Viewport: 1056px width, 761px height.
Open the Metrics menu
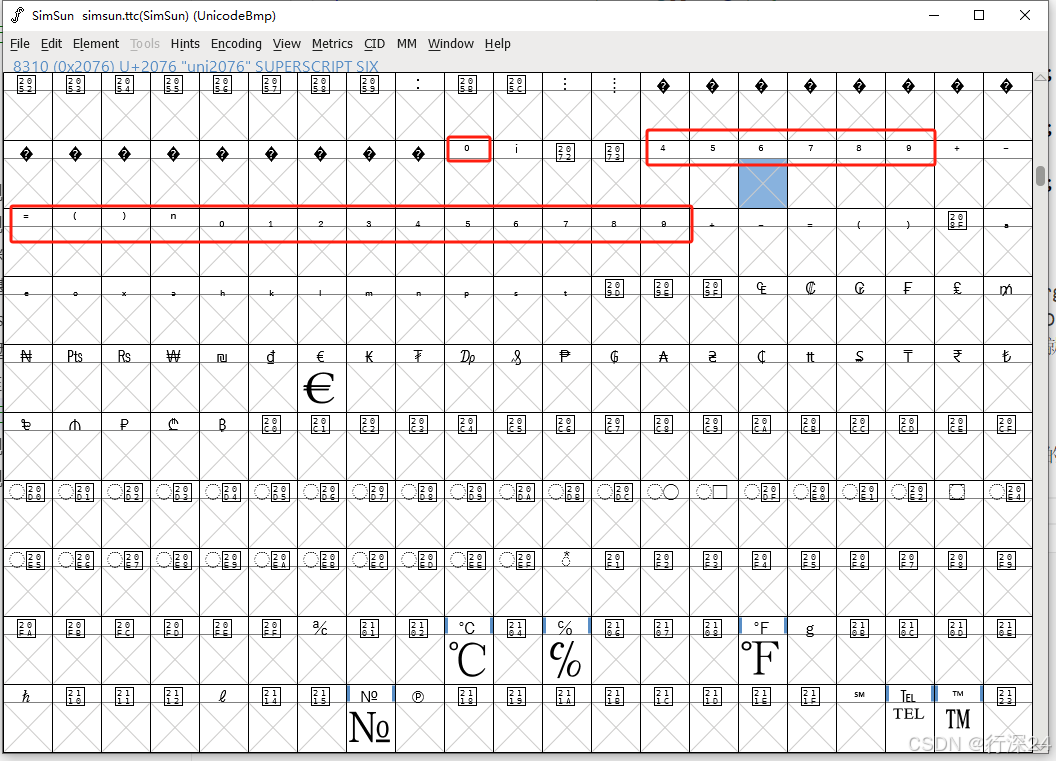(x=332, y=44)
